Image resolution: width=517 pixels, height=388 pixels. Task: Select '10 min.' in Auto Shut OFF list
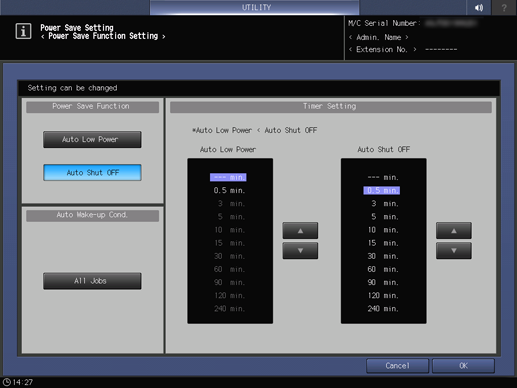(383, 230)
